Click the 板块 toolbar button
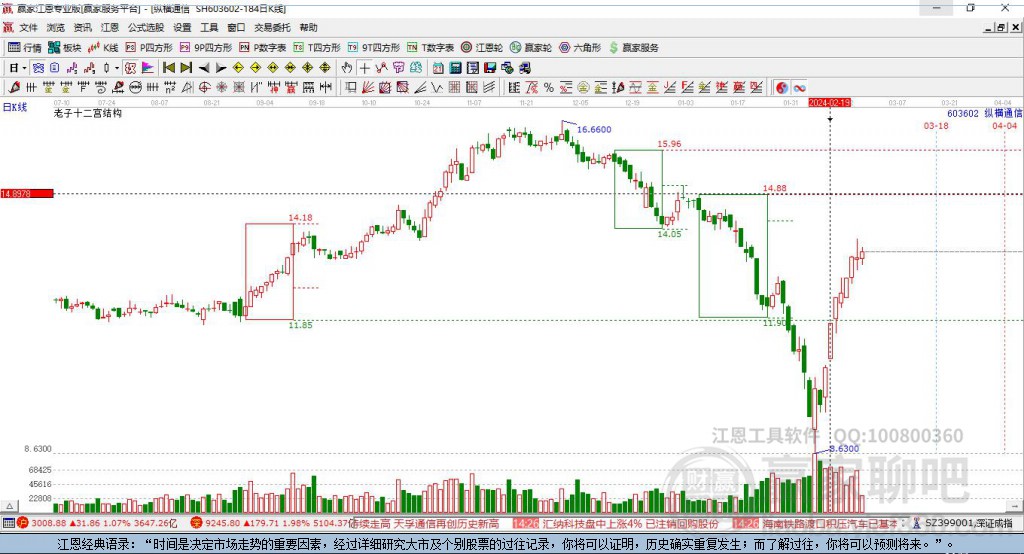Image resolution: width=1024 pixels, height=554 pixels. pyautogui.click(x=65, y=48)
